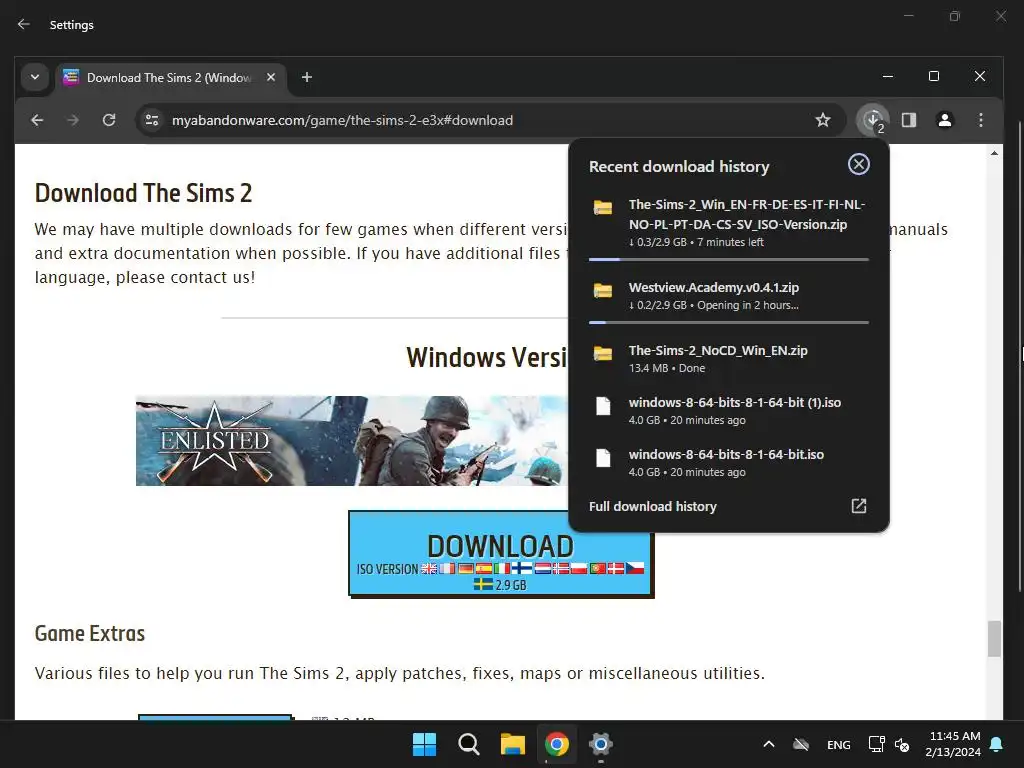Click the ENG language indicator
This screenshot has height=768, width=1024.
click(x=839, y=744)
